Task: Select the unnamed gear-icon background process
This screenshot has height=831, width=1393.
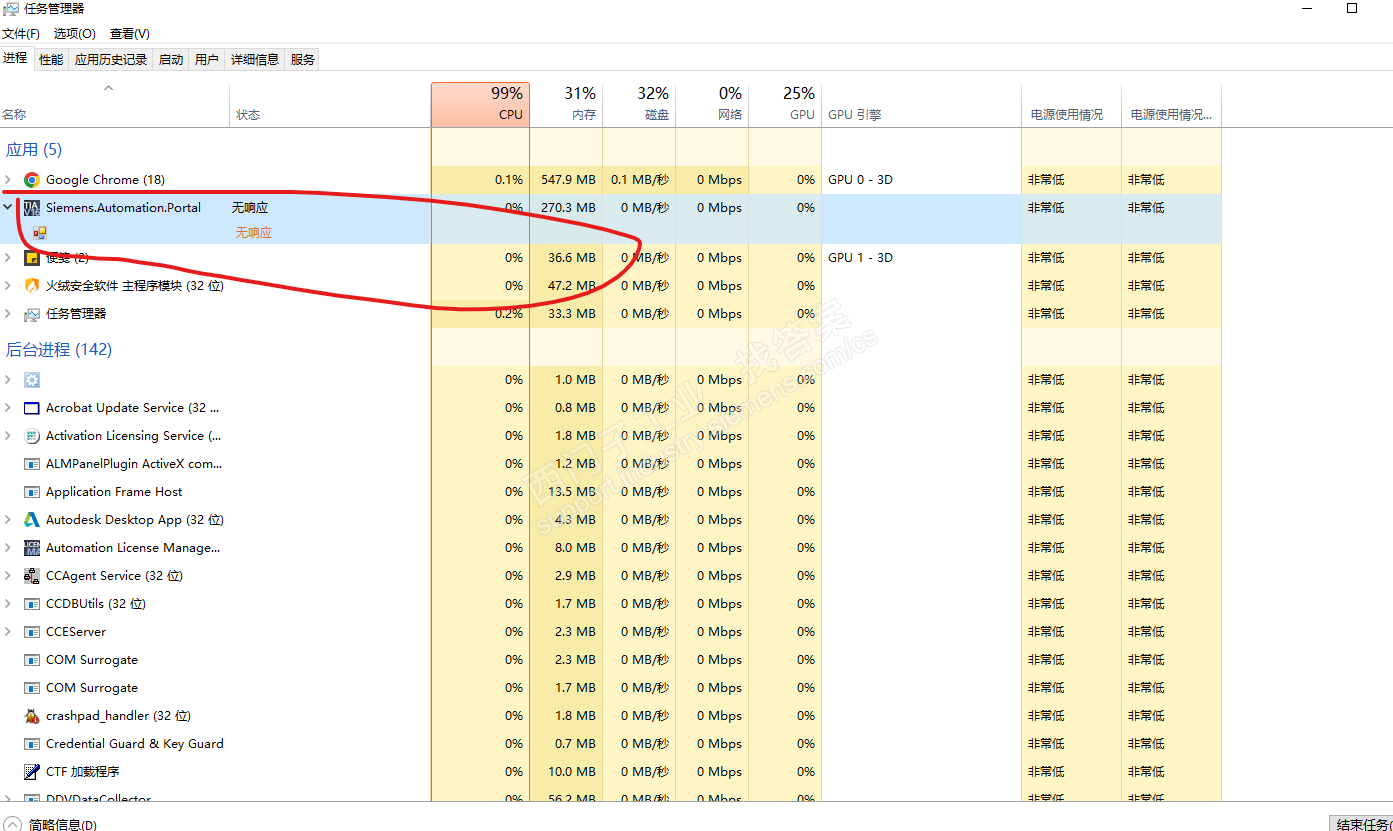Action: [32, 380]
